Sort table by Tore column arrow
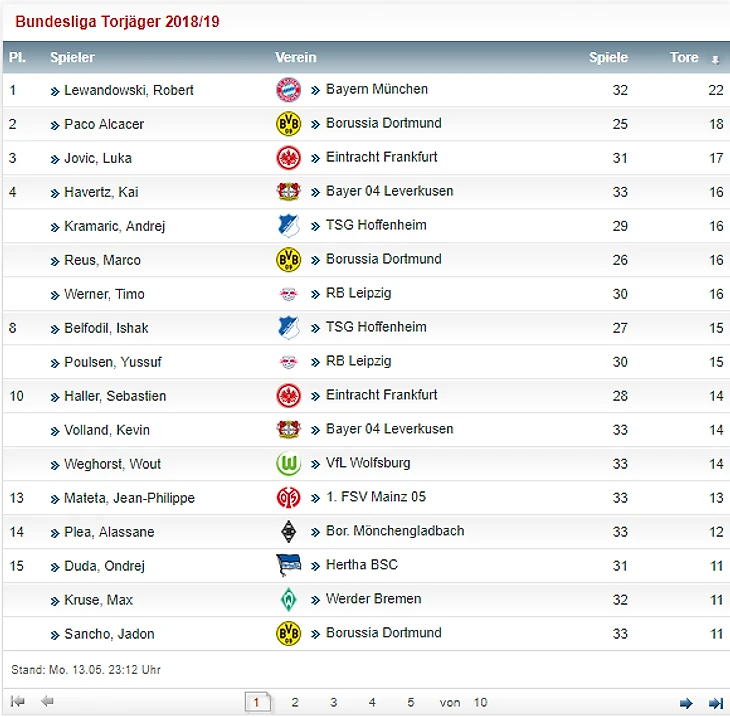 [715, 60]
